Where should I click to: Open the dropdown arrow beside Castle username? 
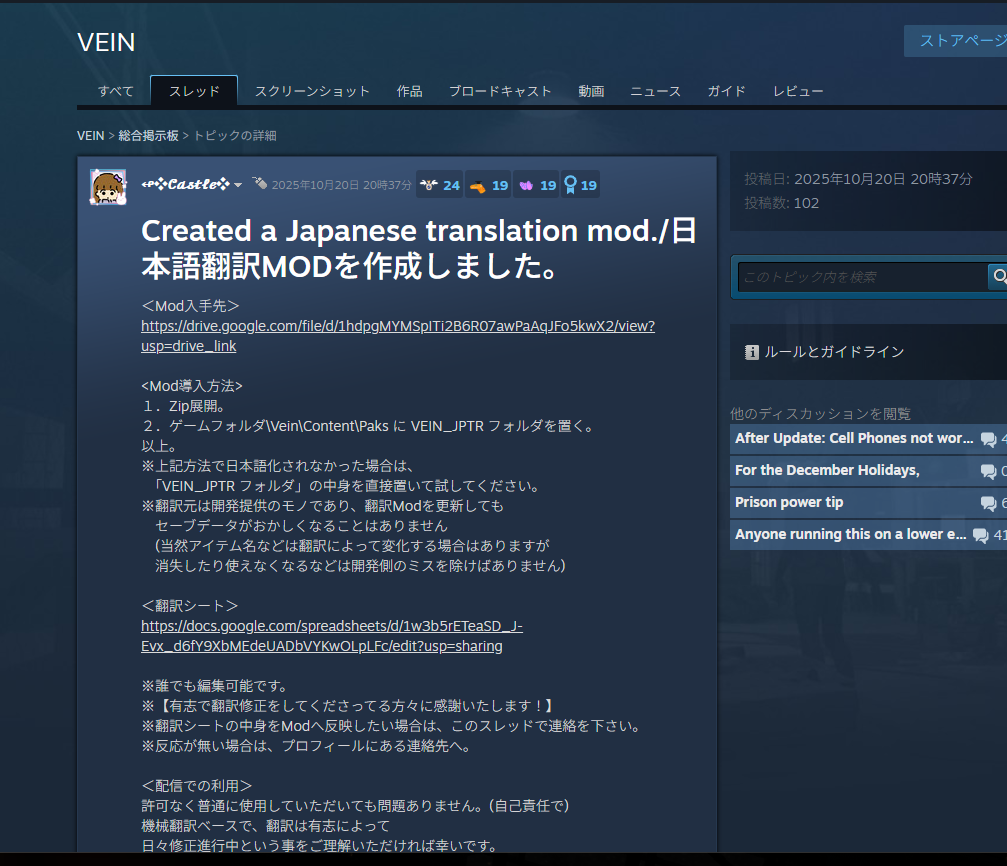[238, 185]
